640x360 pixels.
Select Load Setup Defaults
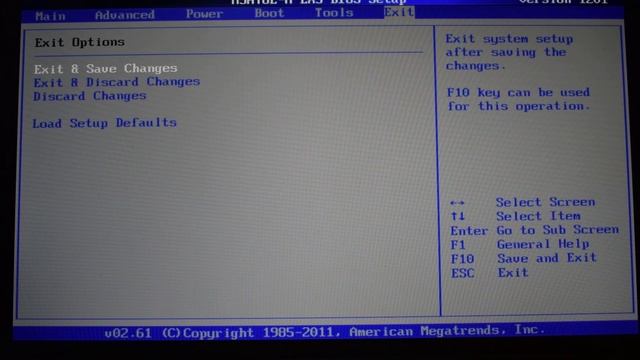pyautogui.click(x=104, y=123)
